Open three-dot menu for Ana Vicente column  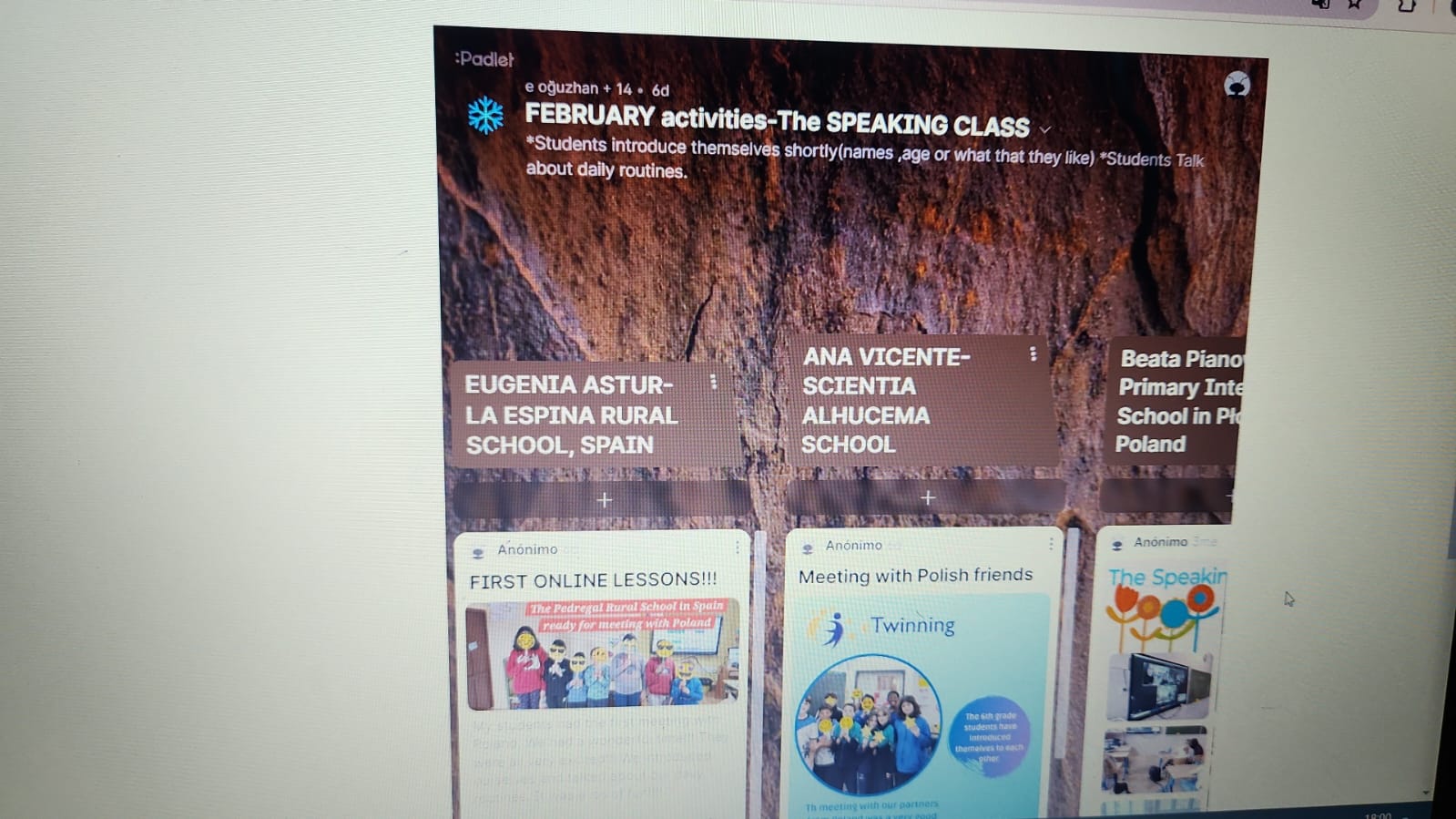[1033, 353]
